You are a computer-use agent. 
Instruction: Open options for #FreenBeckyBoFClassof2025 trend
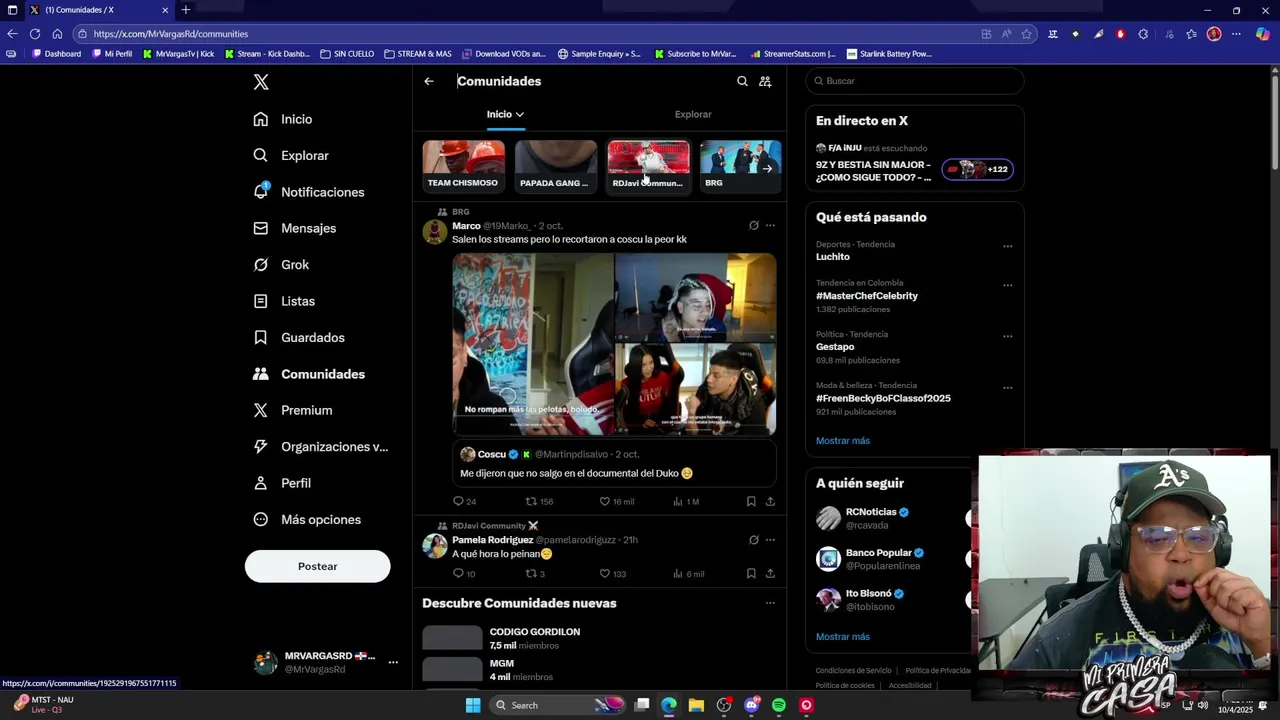pyautogui.click(x=1007, y=387)
